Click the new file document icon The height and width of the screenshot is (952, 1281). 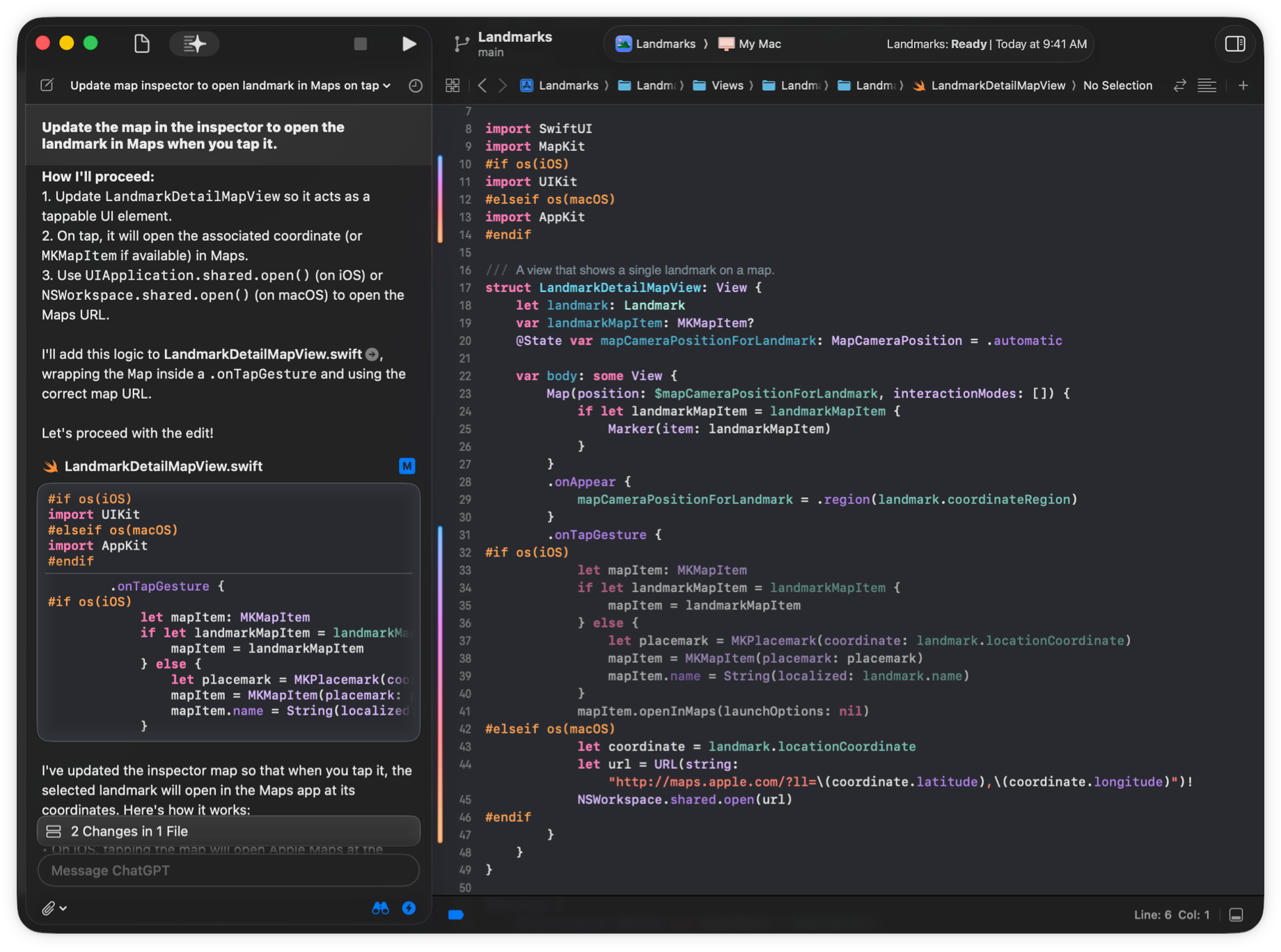point(141,44)
